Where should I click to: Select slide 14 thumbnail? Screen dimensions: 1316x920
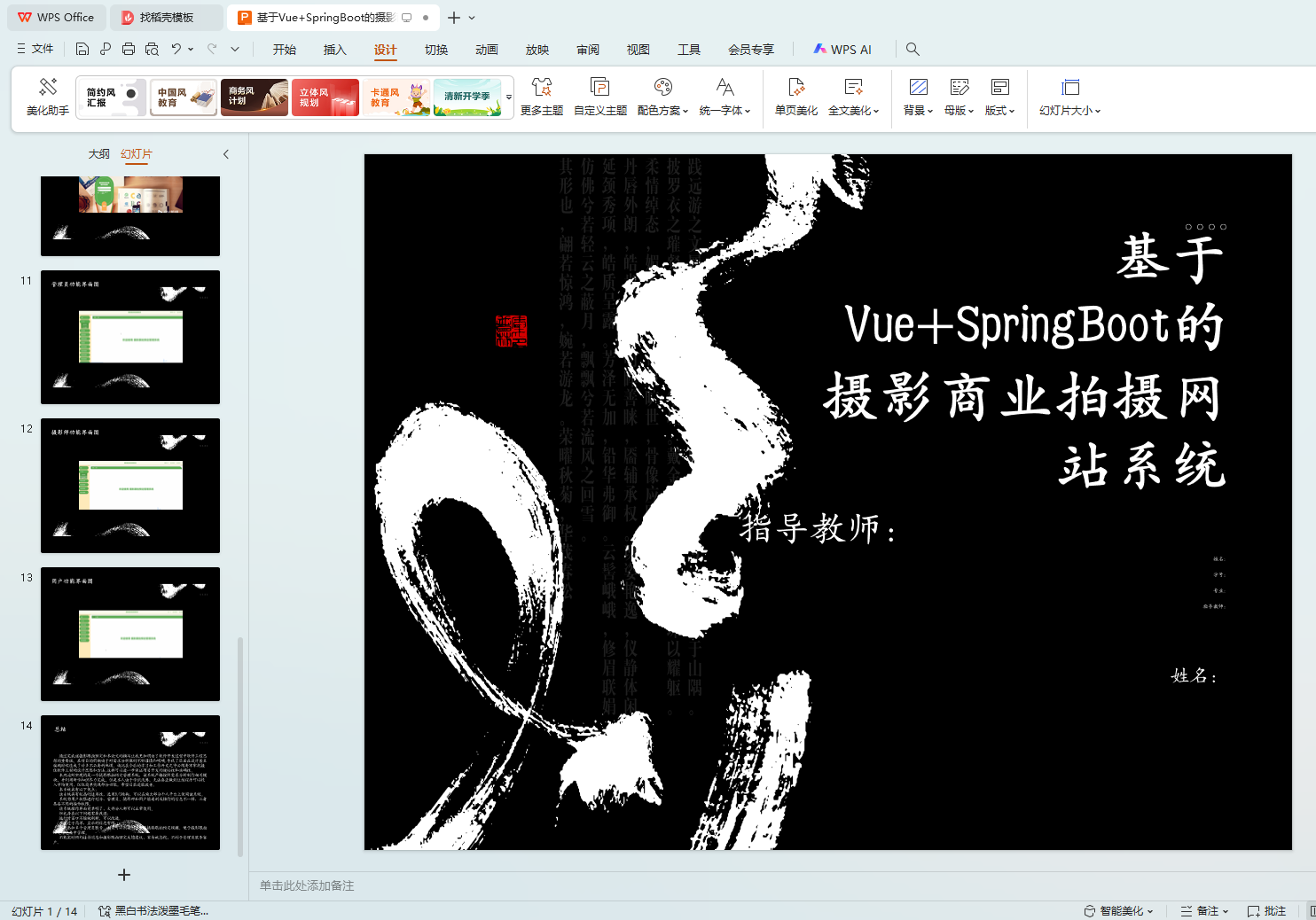(x=130, y=783)
